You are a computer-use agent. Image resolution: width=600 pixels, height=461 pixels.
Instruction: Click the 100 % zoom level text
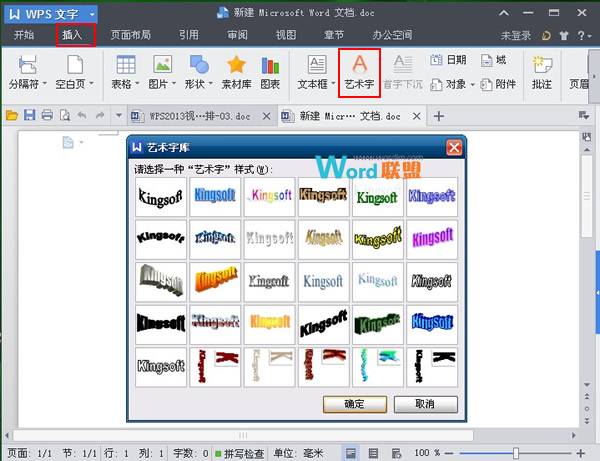click(x=427, y=453)
